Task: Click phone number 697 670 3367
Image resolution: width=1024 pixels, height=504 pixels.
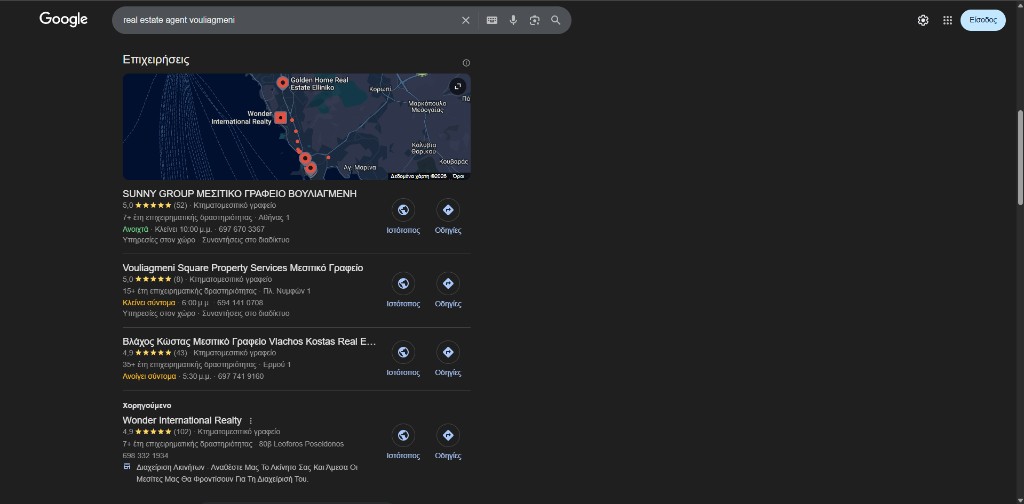Action: (241, 229)
